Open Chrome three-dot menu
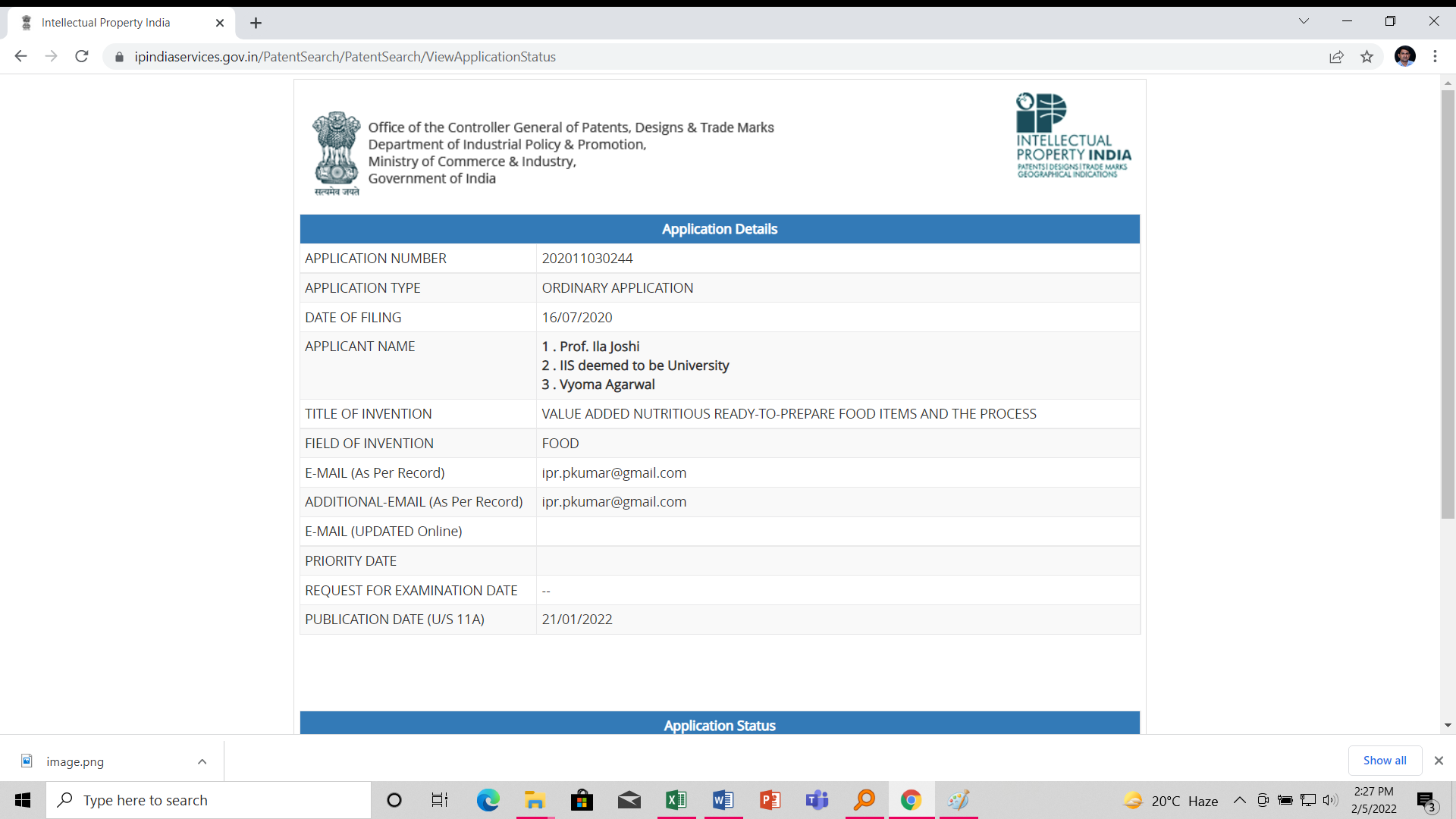Screen dimensions: 1456x819 pos(1435,56)
